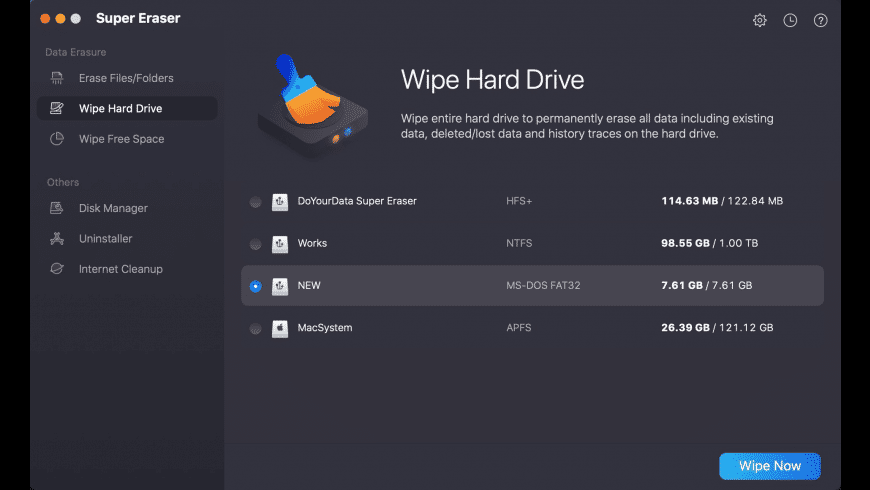Click the broom and drive illustration
The image size is (870, 490).
[x=313, y=107]
